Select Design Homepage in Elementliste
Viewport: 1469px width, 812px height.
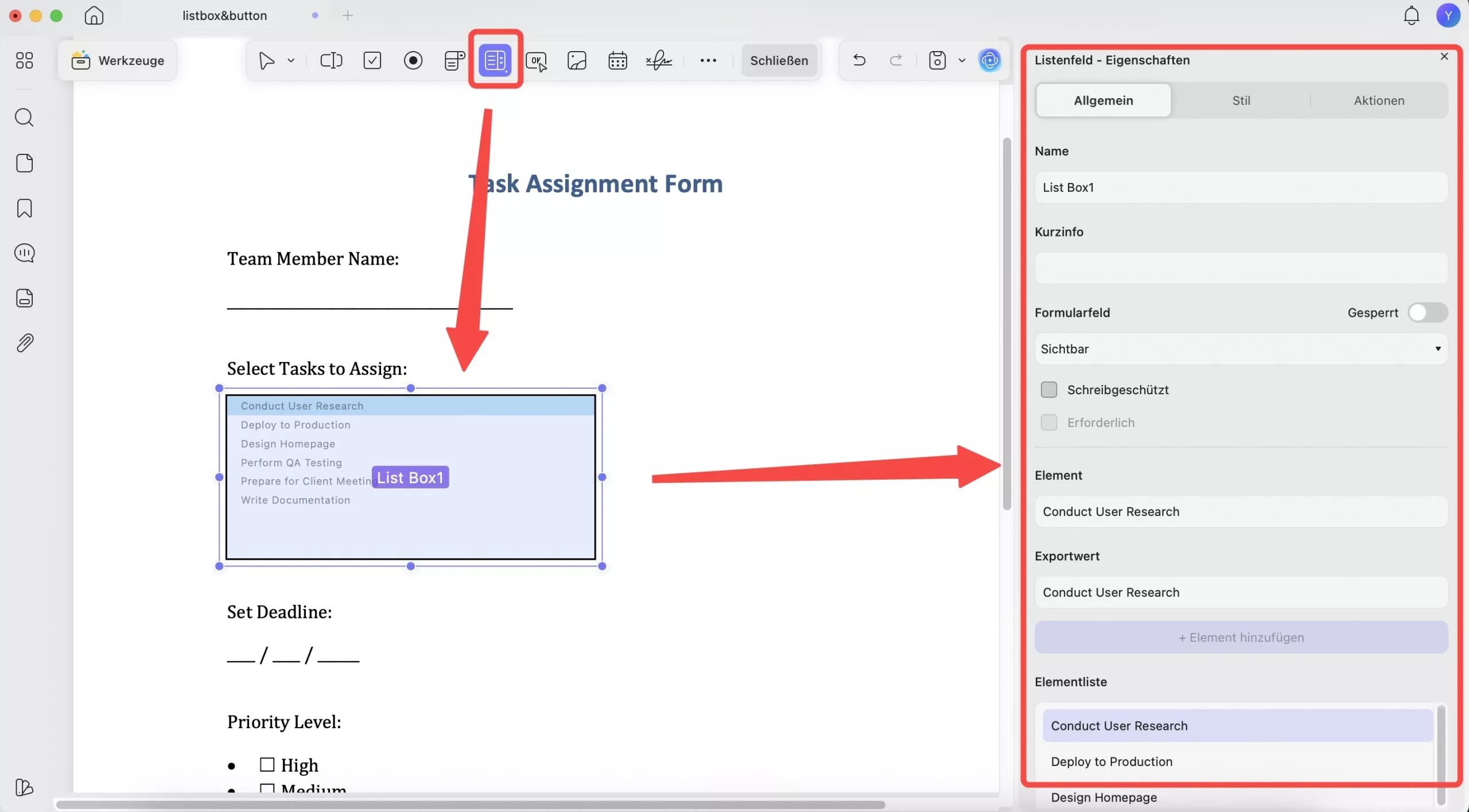1237,797
